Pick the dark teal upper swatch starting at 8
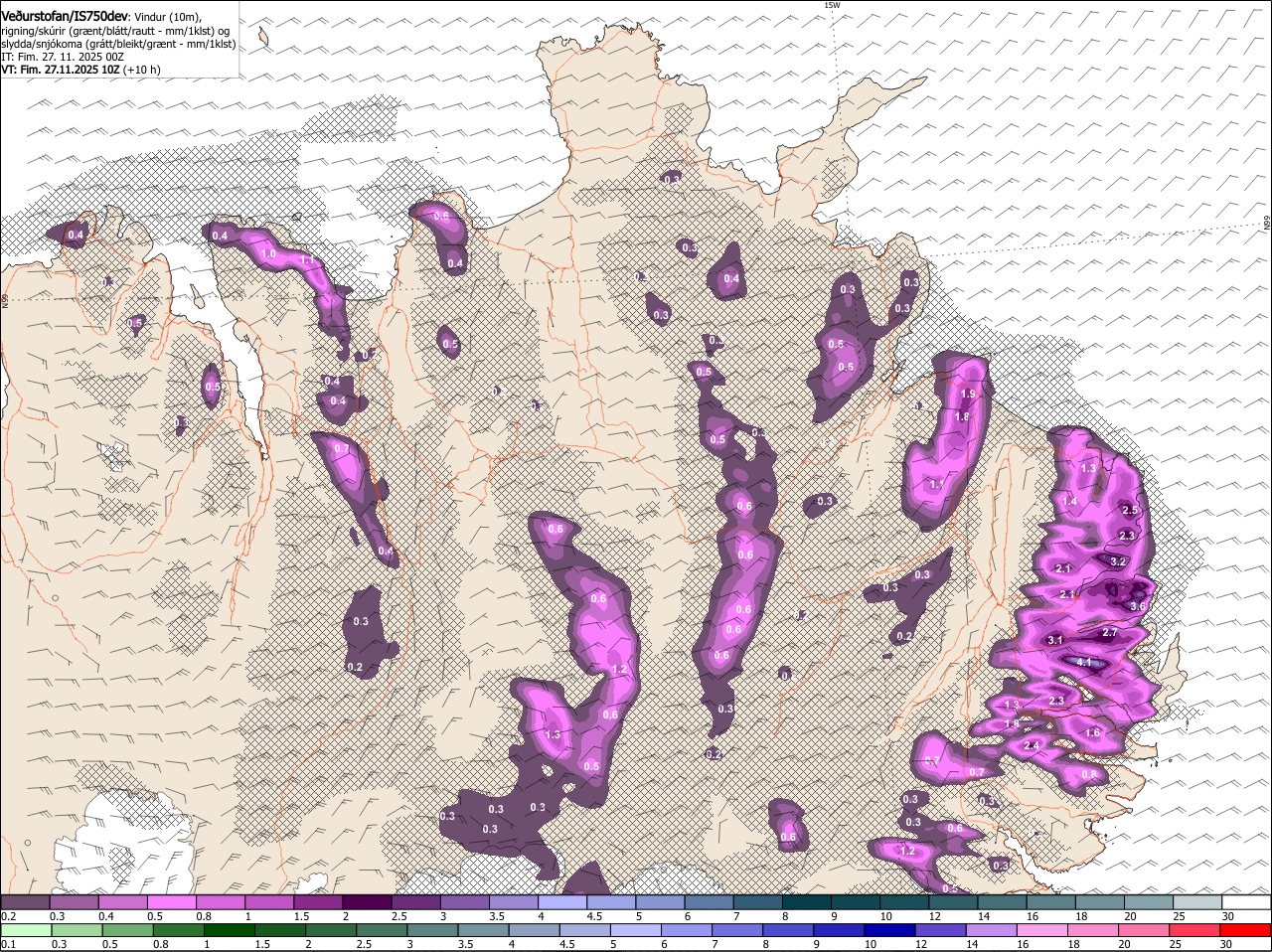 (x=808, y=902)
